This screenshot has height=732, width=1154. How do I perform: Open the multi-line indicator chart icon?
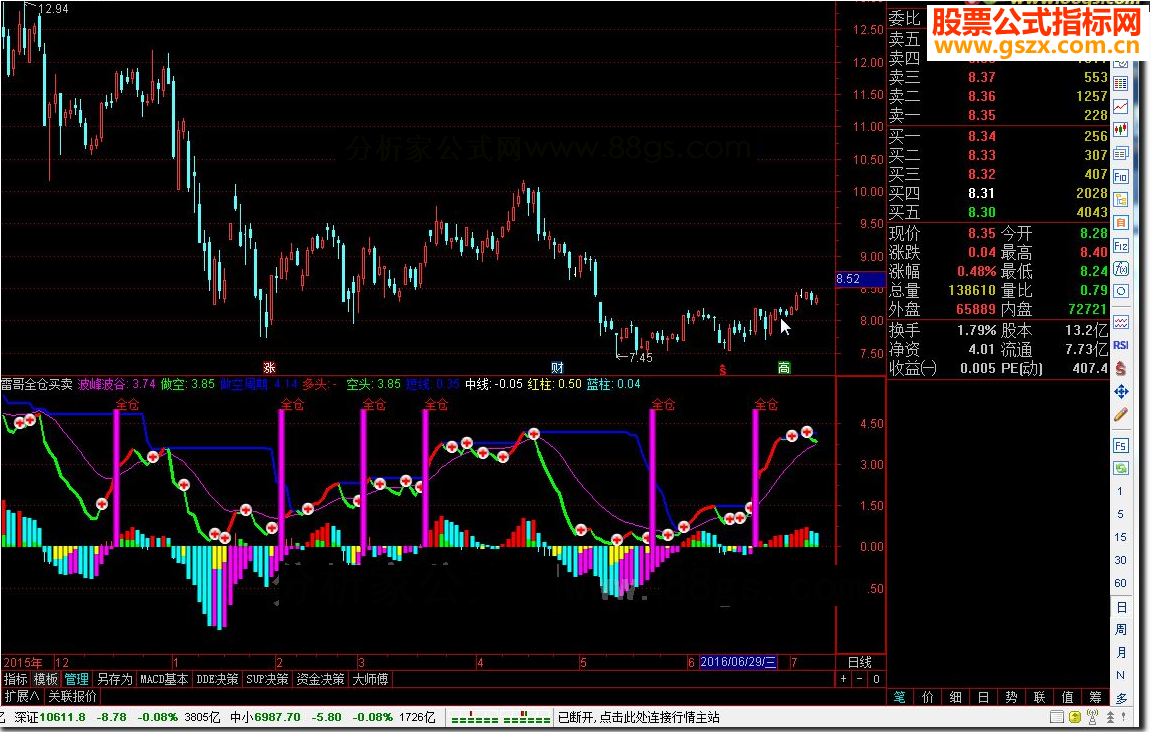(1121, 322)
